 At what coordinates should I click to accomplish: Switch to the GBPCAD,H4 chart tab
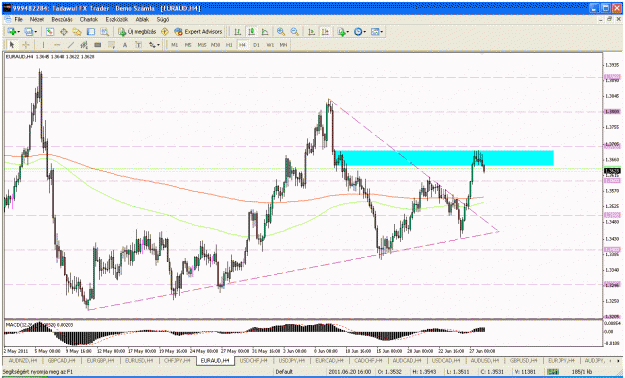click(62, 360)
